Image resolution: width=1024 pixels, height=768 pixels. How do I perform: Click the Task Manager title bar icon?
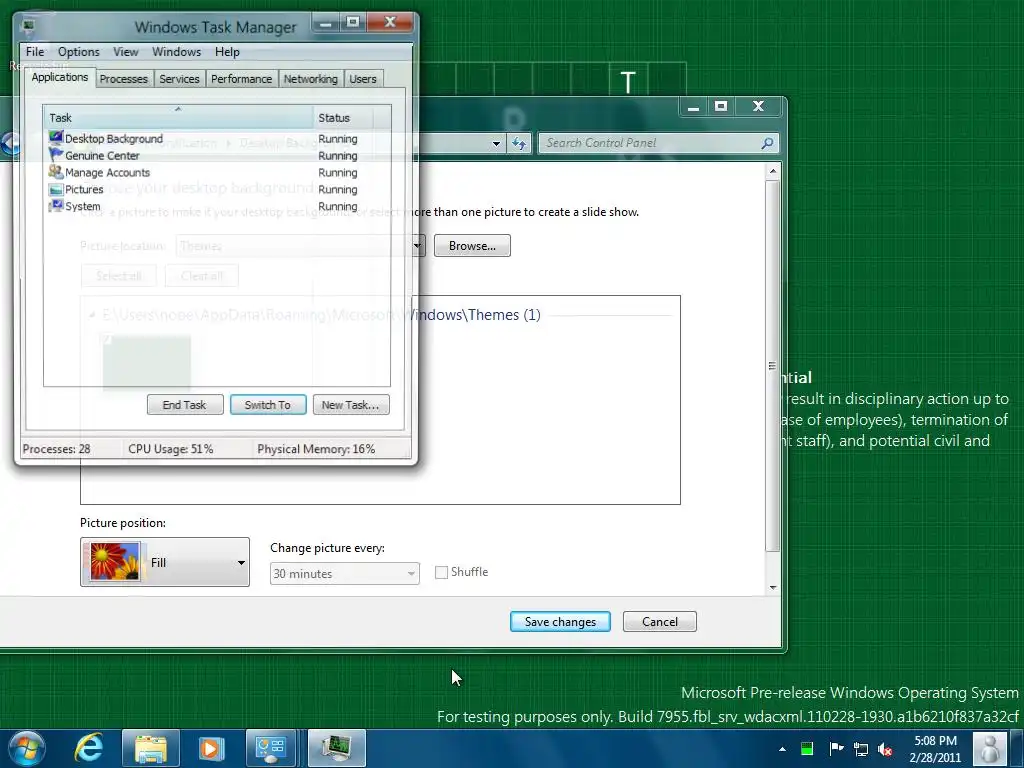pyautogui.click(x=29, y=27)
